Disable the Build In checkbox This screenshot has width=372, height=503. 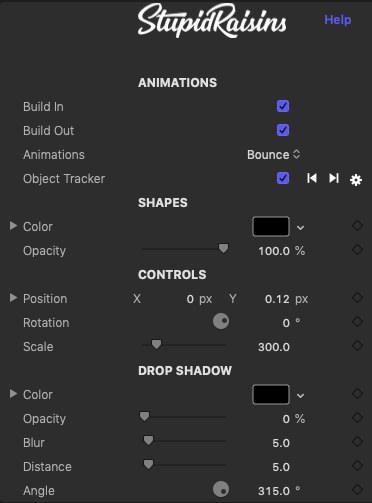pyautogui.click(x=283, y=106)
